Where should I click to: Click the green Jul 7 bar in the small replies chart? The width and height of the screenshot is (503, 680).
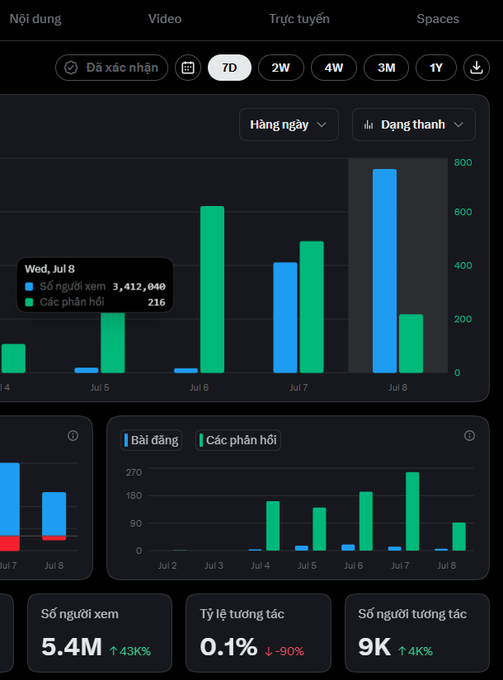point(412,511)
